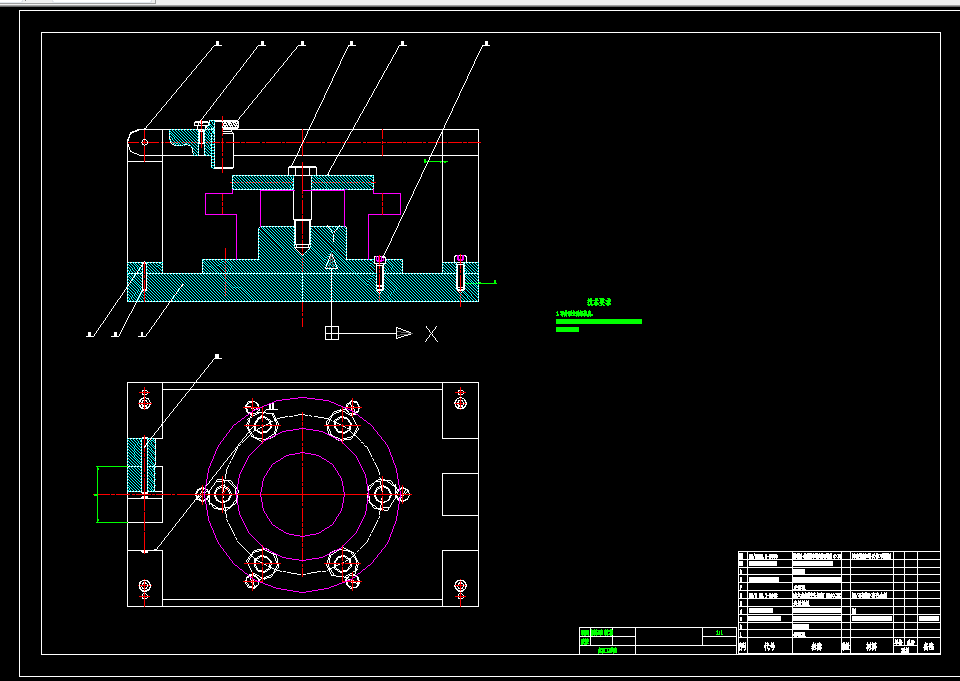
Task: Select the top-left corner screw in plan view
Action: 144,403
